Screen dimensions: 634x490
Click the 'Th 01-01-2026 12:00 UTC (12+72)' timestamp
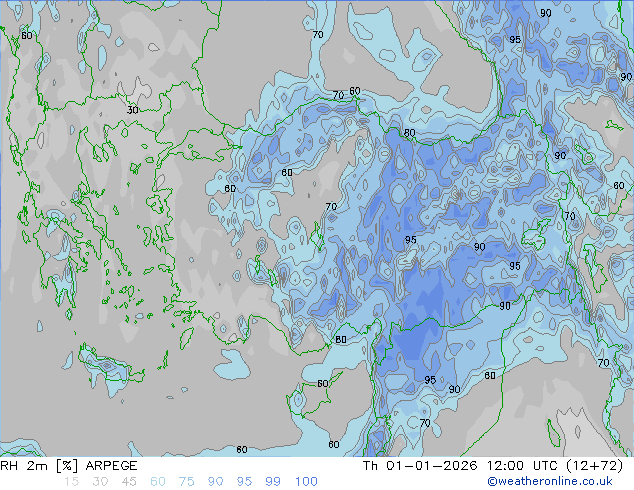(x=493, y=466)
